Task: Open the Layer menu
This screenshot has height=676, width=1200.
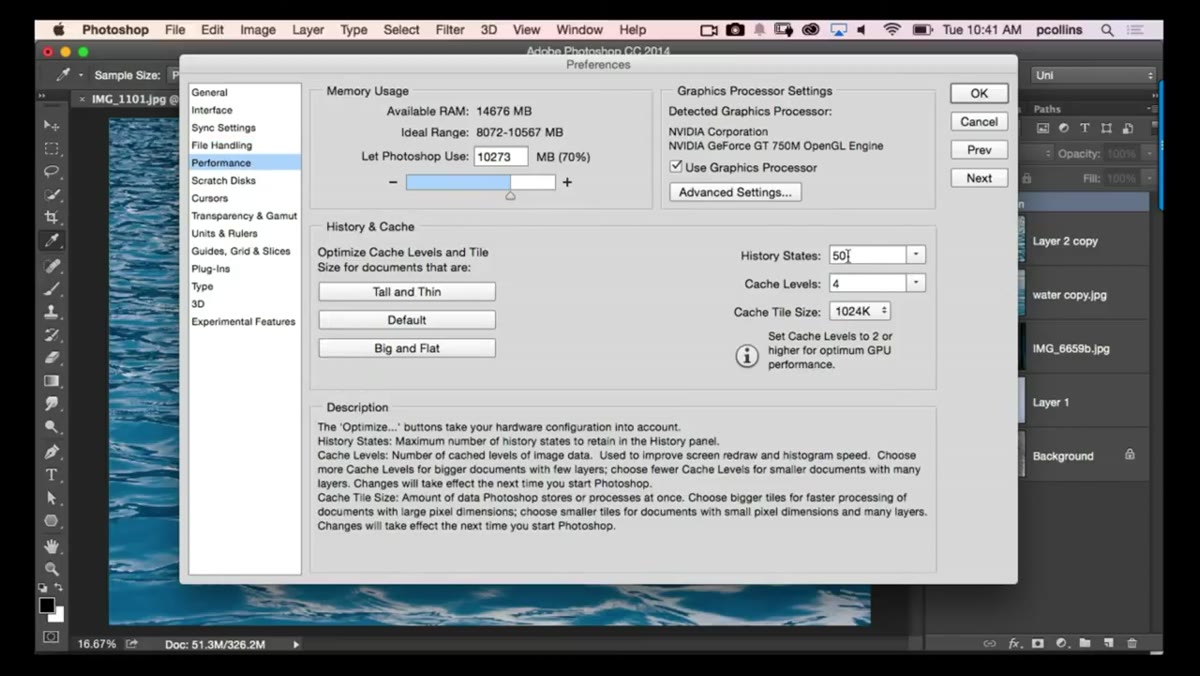Action: click(307, 30)
